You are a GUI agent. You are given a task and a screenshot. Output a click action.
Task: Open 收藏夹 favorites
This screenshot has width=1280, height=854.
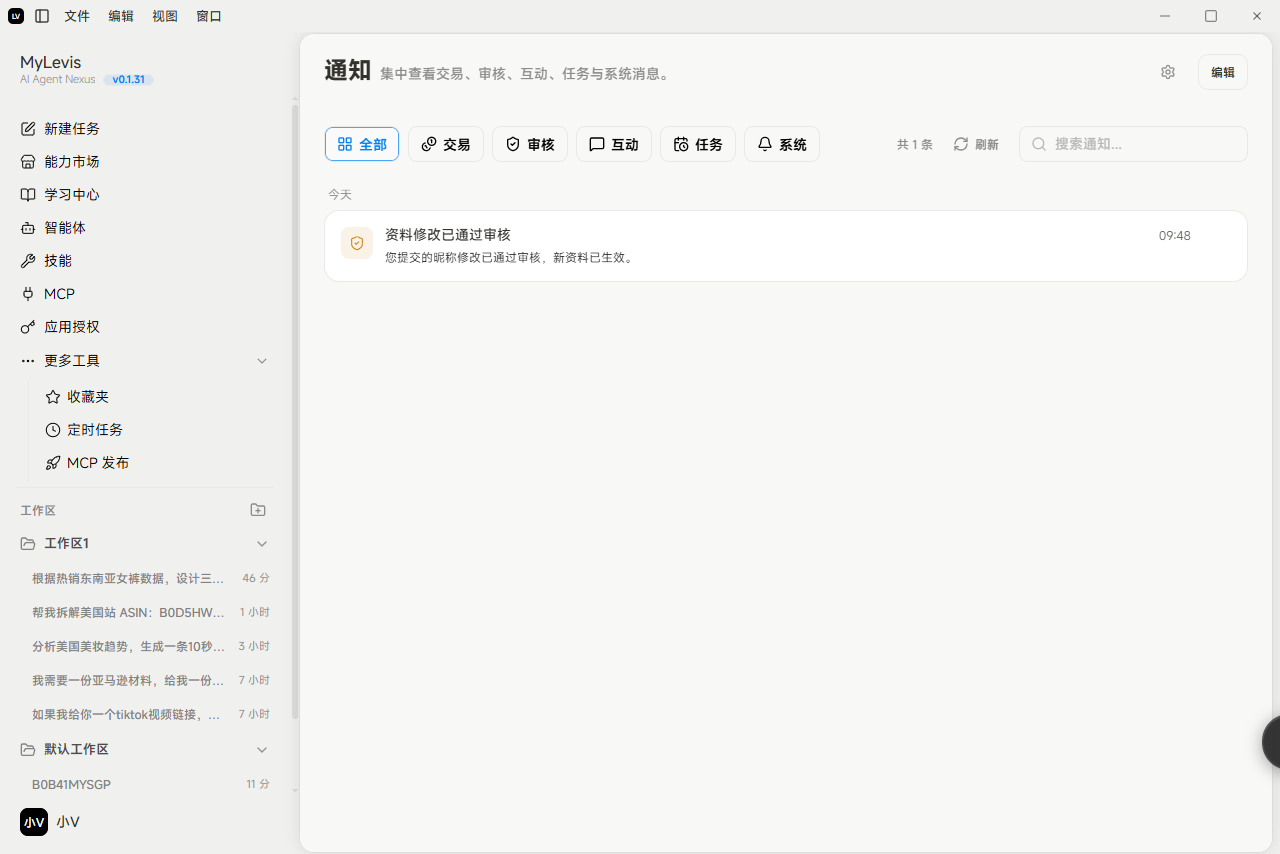coord(158,397)
